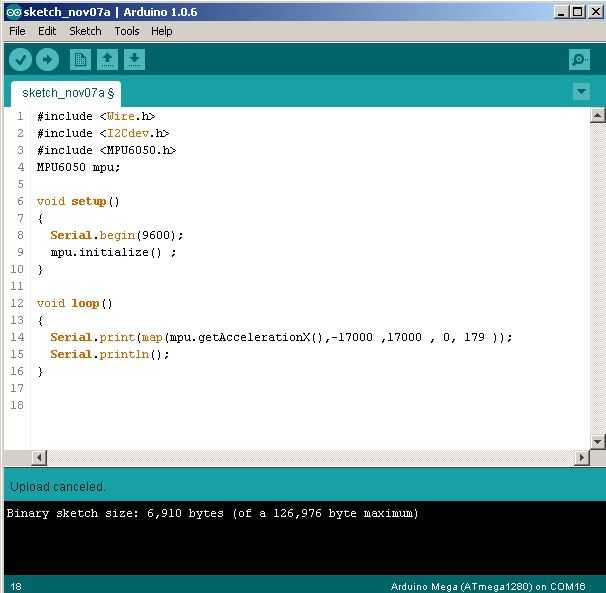Open the Sketch menu
This screenshot has height=593, width=606.
85,31
